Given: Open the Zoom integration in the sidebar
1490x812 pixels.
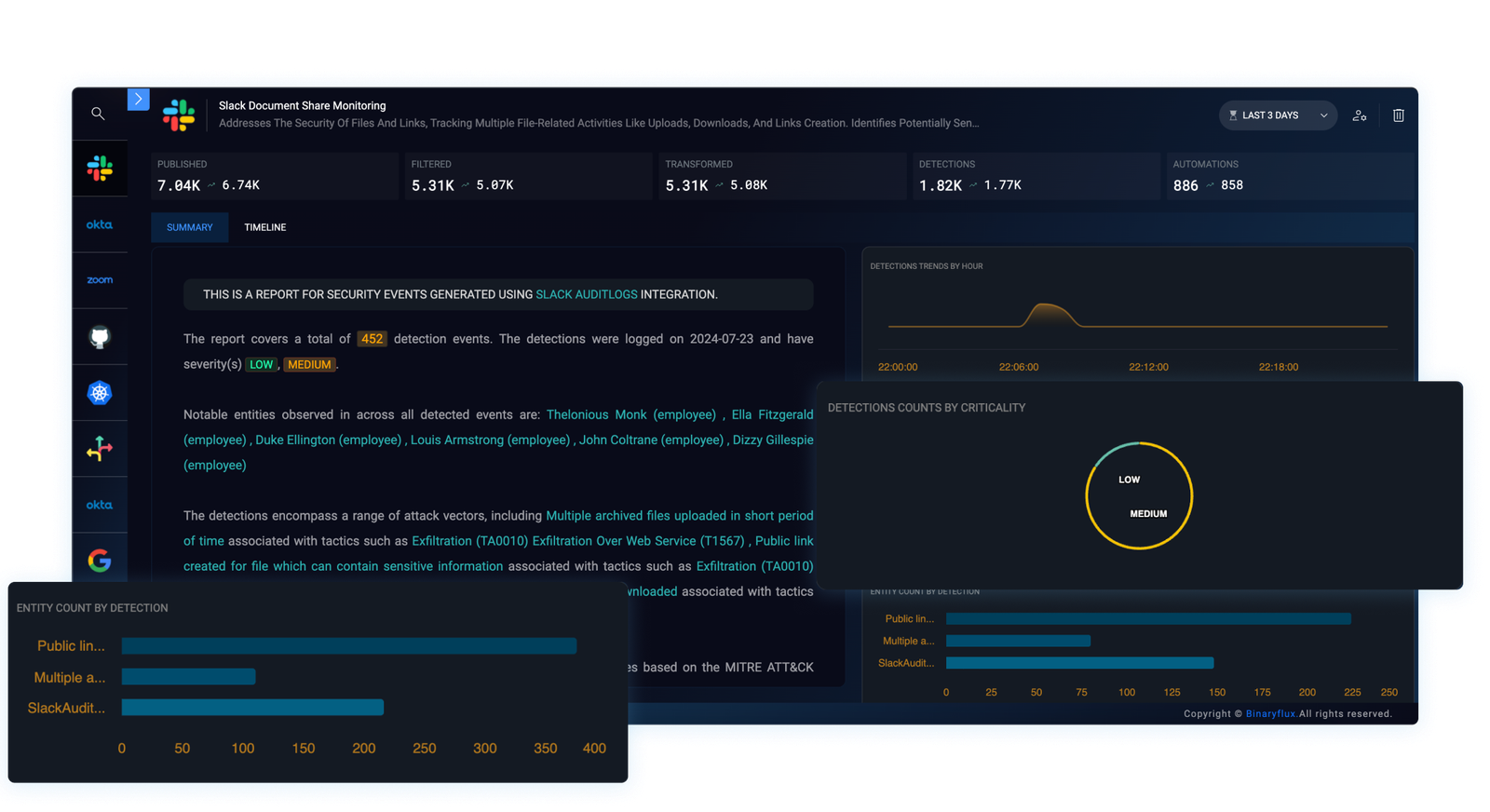Looking at the screenshot, I should pyautogui.click(x=100, y=280).
